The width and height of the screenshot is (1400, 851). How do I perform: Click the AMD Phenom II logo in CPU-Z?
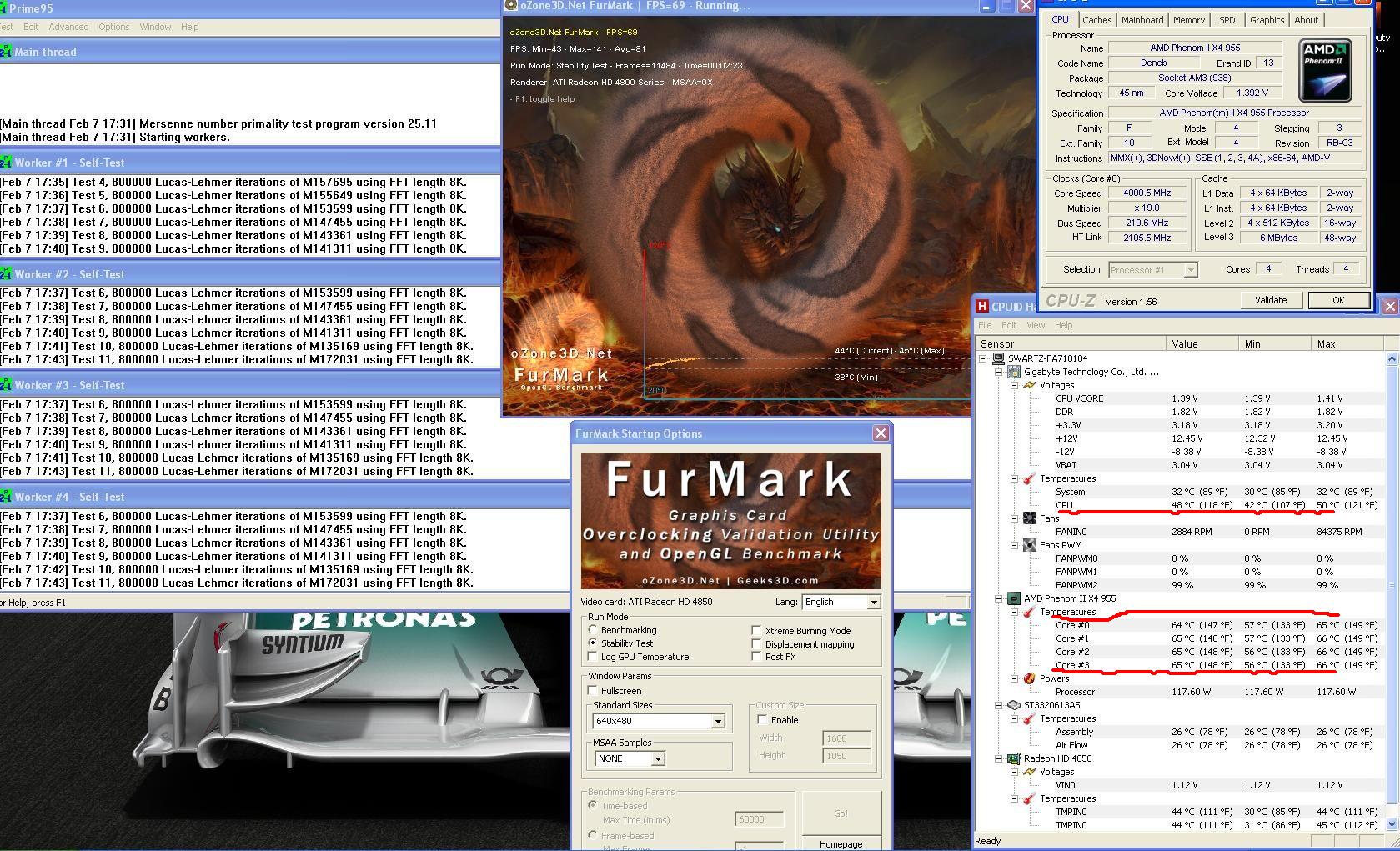(1325, 71)
